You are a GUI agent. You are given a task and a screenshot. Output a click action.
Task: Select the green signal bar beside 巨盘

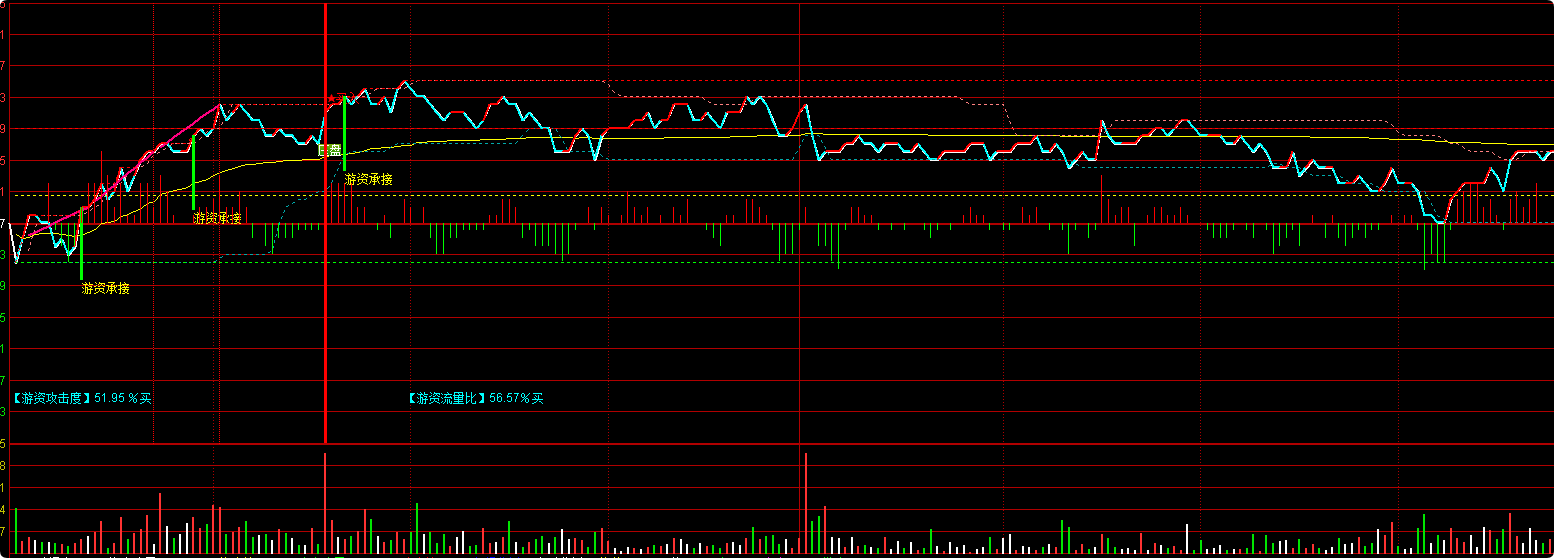click(344, 135)
